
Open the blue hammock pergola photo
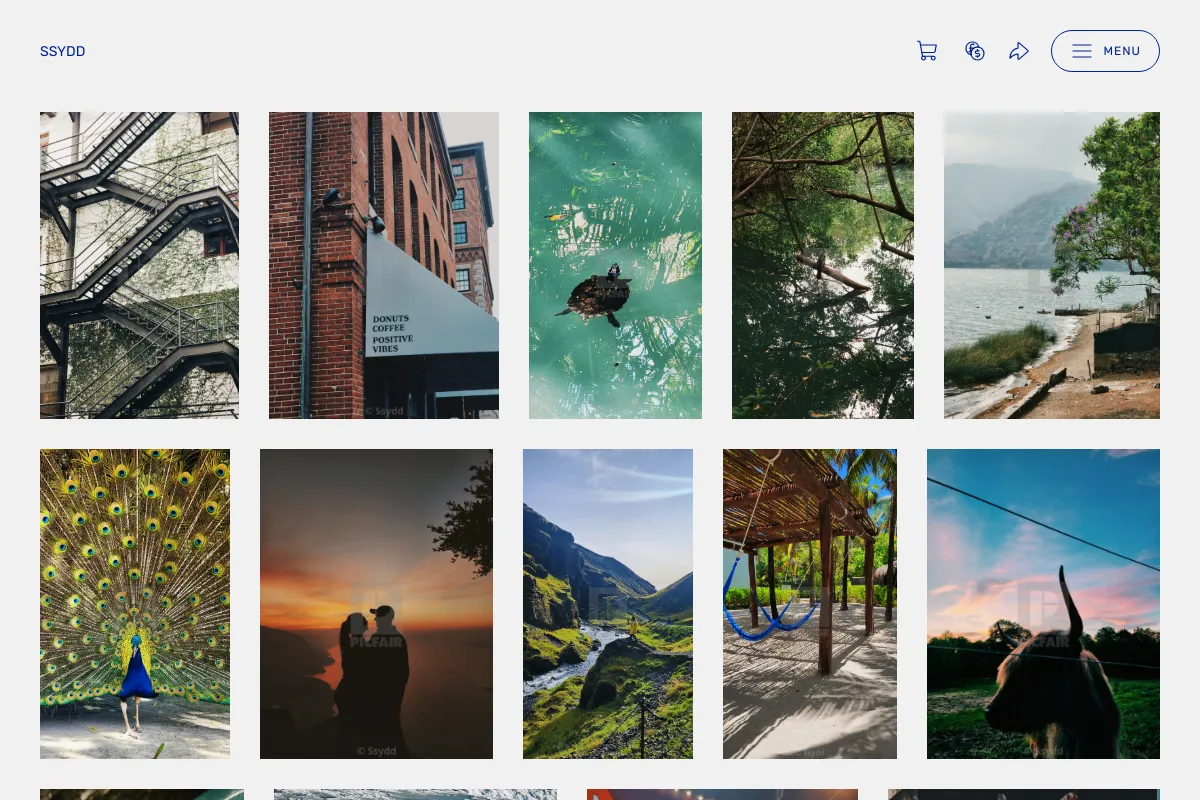(x=810, y=604)
